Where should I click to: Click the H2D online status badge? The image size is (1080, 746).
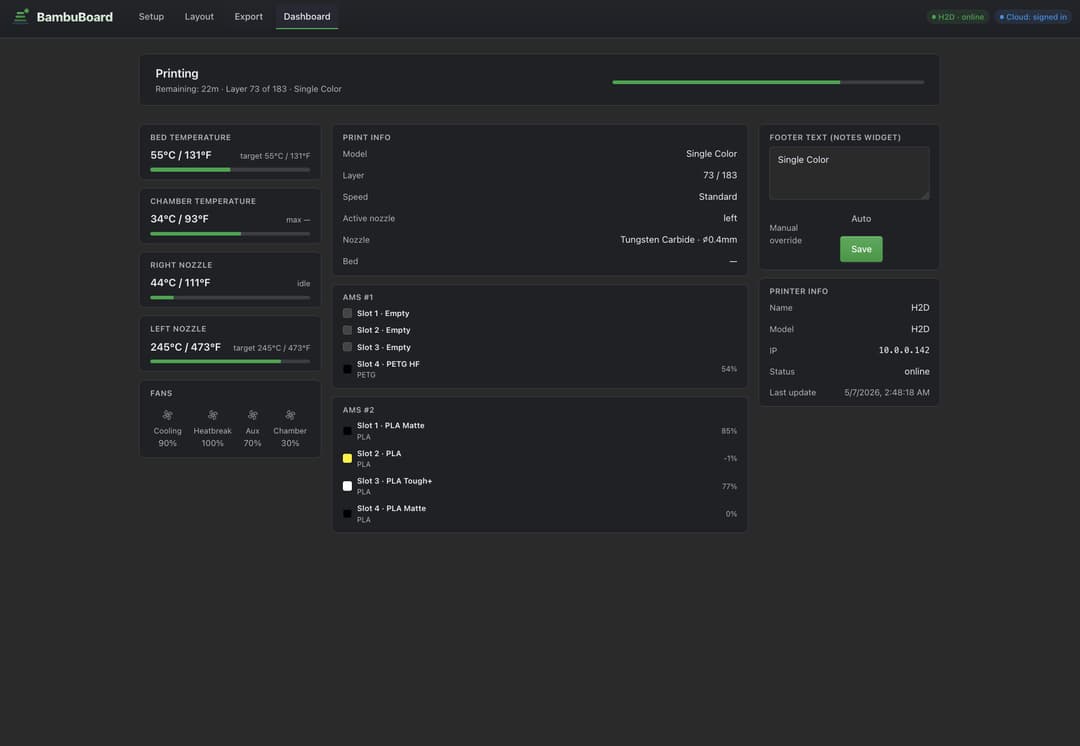957,17
